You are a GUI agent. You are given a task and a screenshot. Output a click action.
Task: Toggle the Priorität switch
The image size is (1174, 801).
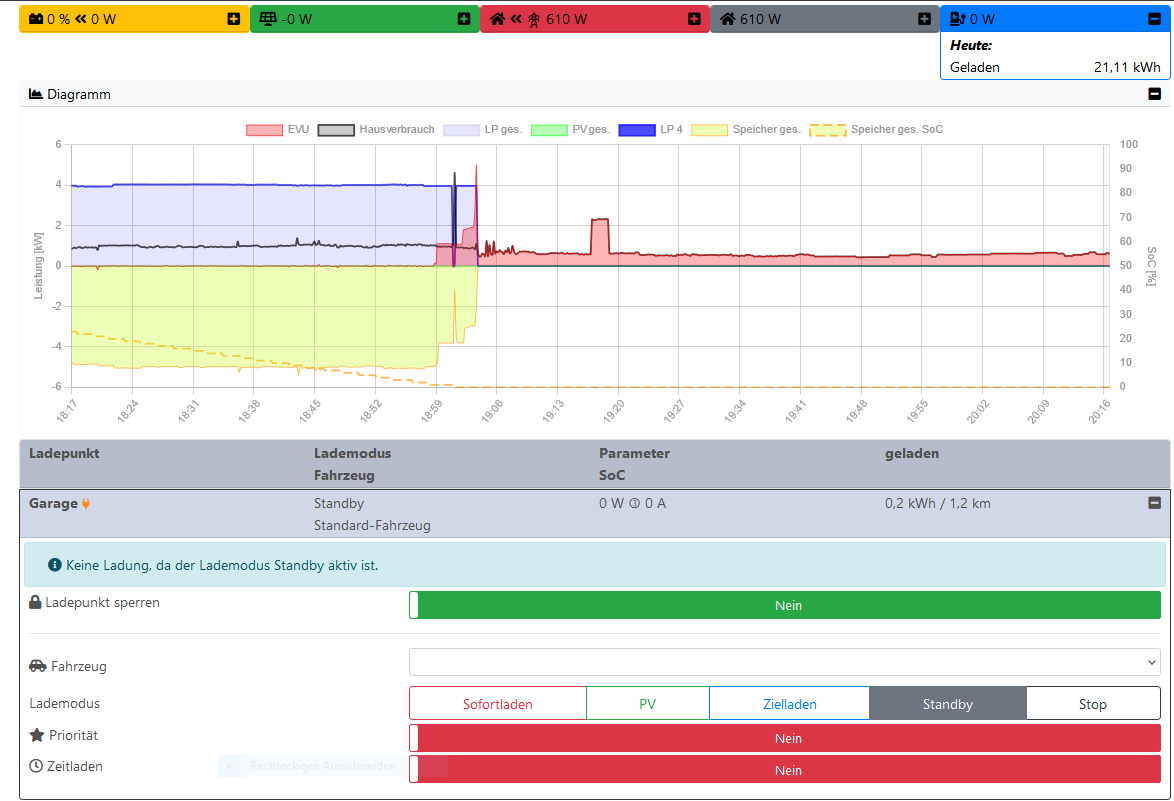[x=785, y=738]
